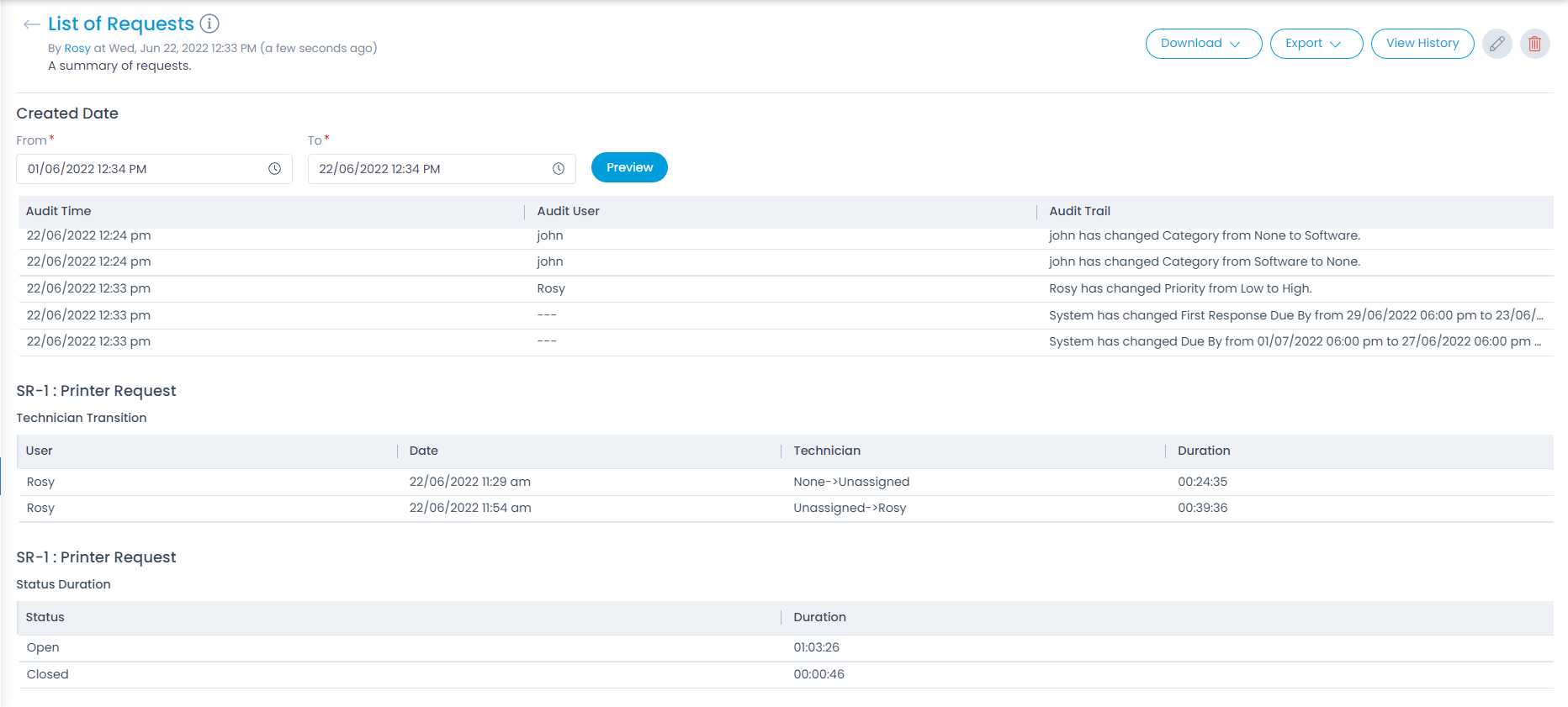Screen dimensions: 1568x707
Task: Expand the Export dropdown
Action: point(1316,44)
